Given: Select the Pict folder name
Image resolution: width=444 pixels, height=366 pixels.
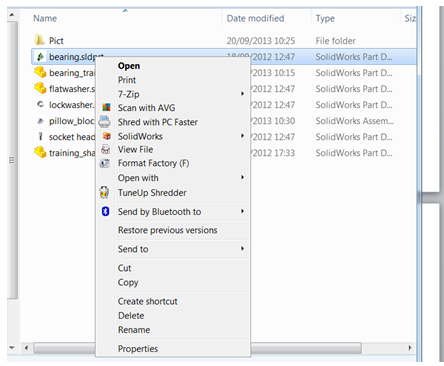Looking at the screenshot, I should coord(56,41).
